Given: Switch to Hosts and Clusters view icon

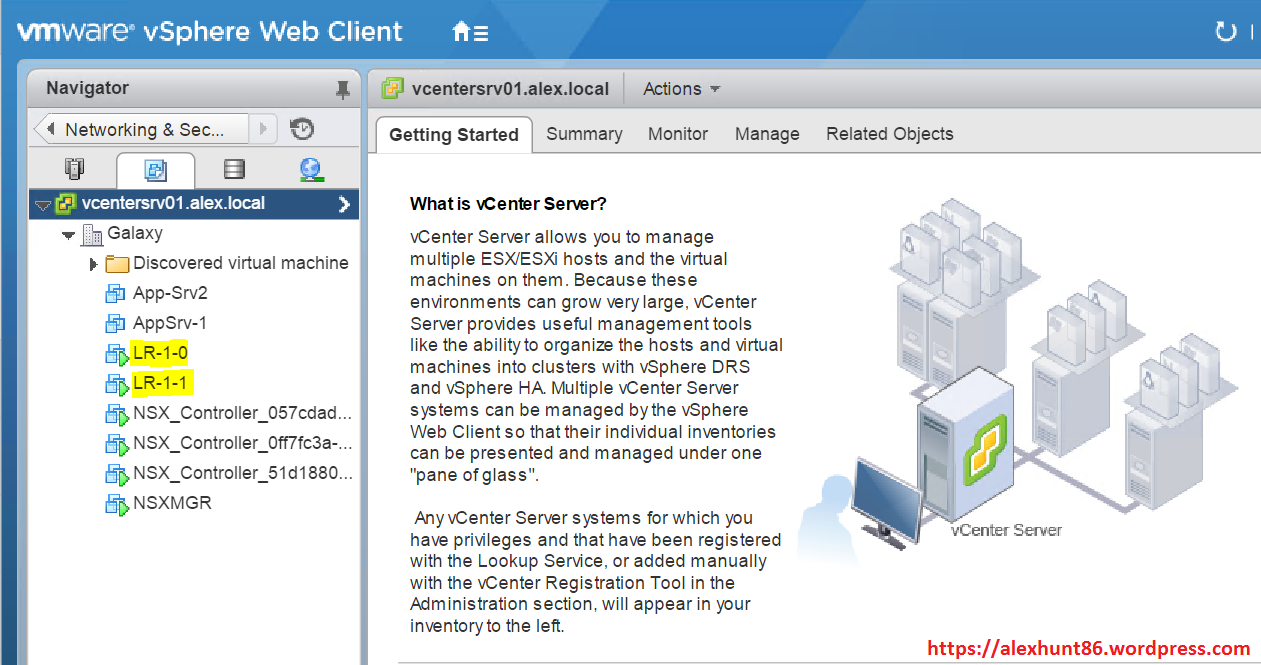Looking at the screenshot, I should tap(75, 169).
